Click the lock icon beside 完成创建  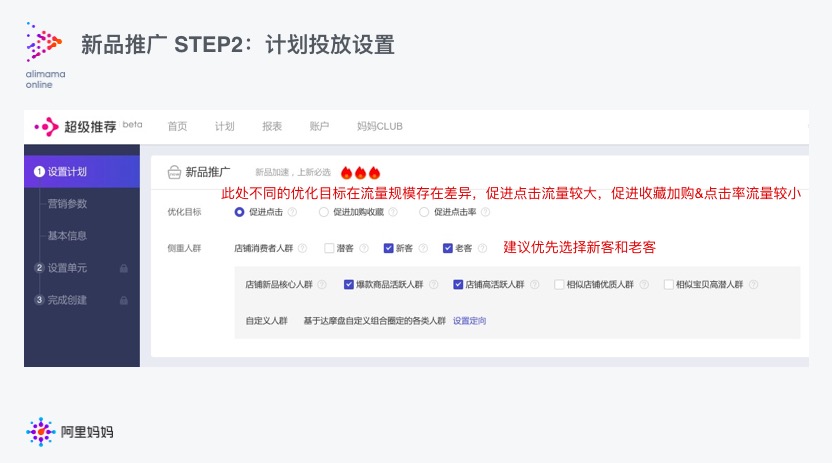coord(124,301)
